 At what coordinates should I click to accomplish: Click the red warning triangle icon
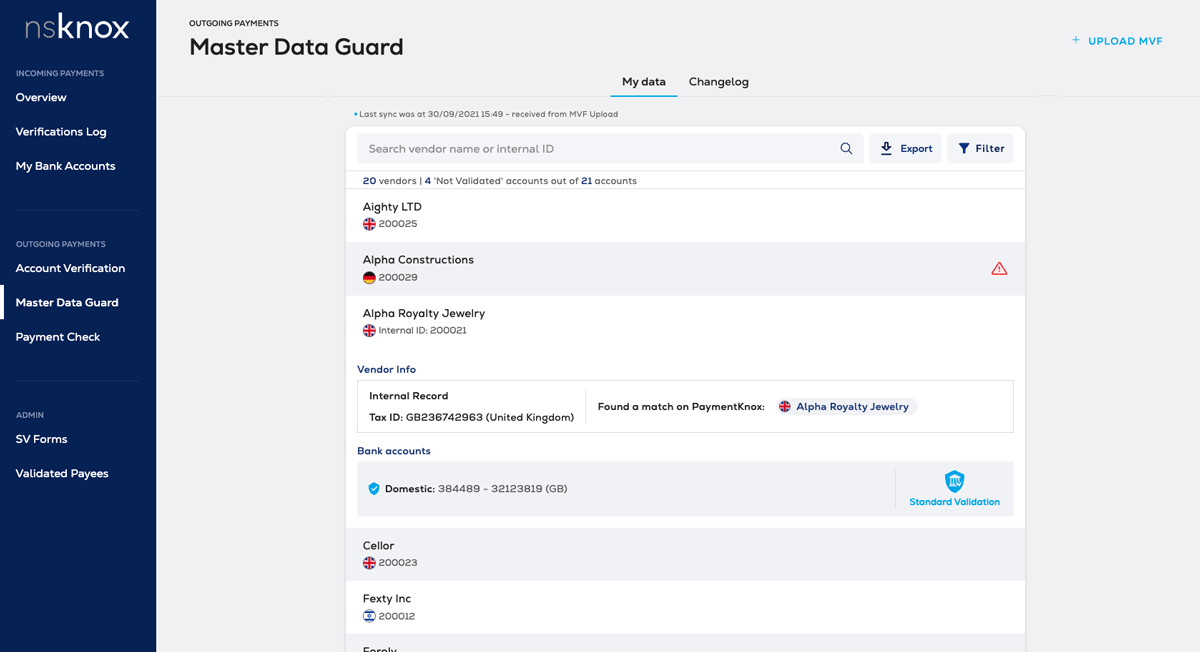point(999,268)
